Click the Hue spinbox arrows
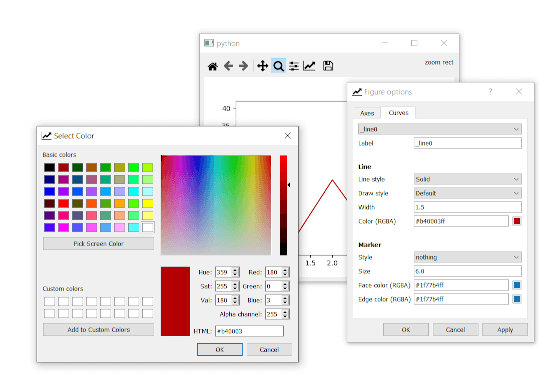558x376 pixels. [x=235, y=272]
